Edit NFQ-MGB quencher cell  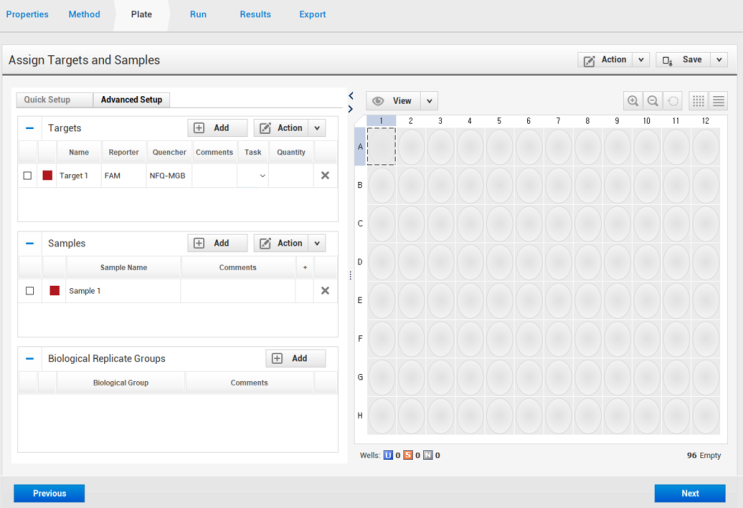[169, 175]
